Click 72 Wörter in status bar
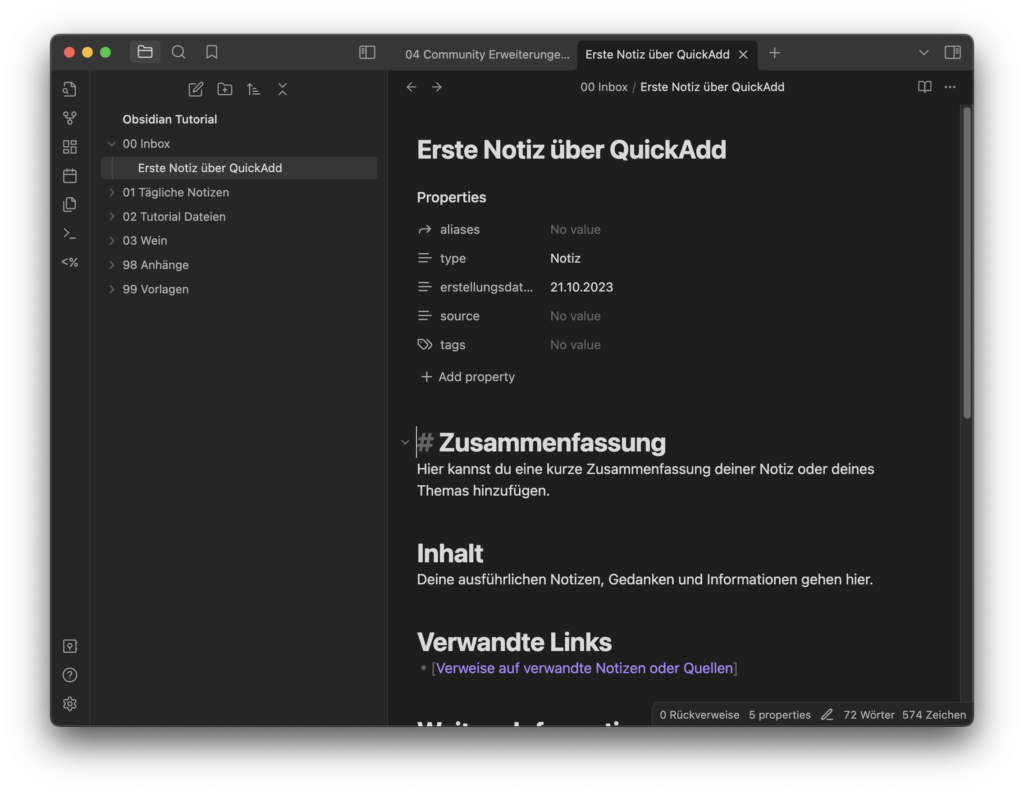The image size is (1024, 793). 869,715
